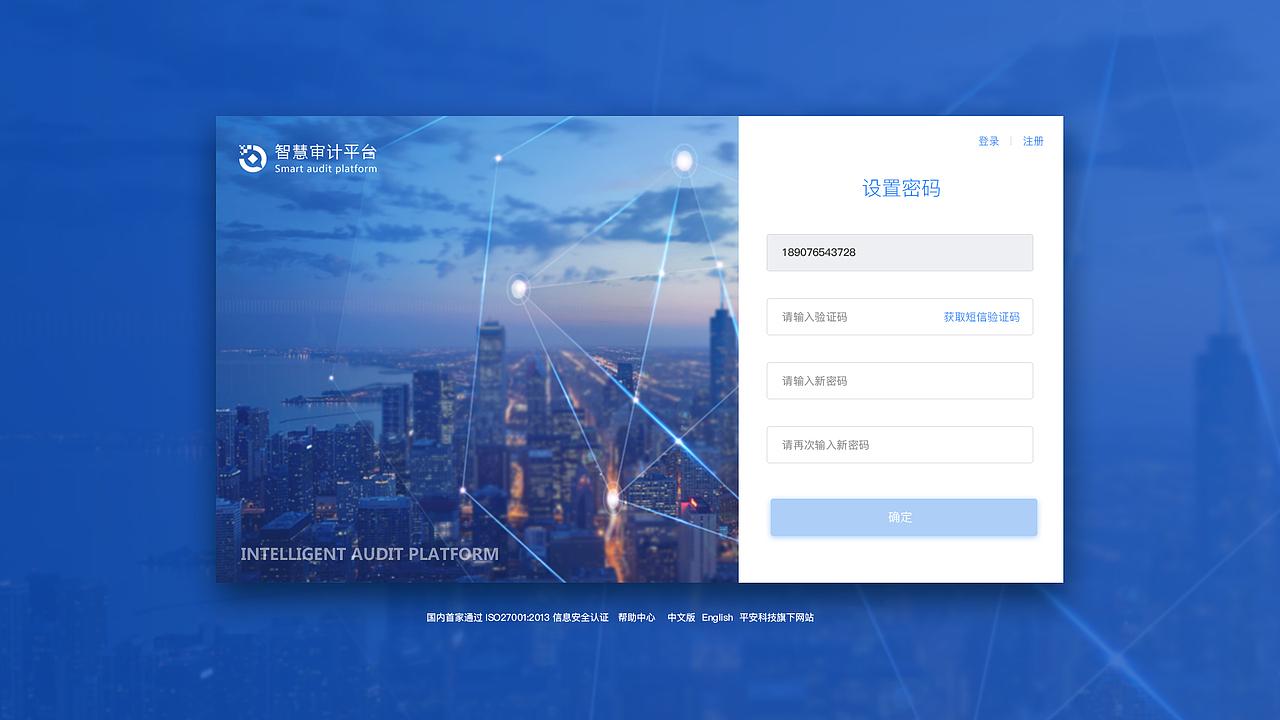Click the divider between 登录 and 注册

click(1011, 141)
